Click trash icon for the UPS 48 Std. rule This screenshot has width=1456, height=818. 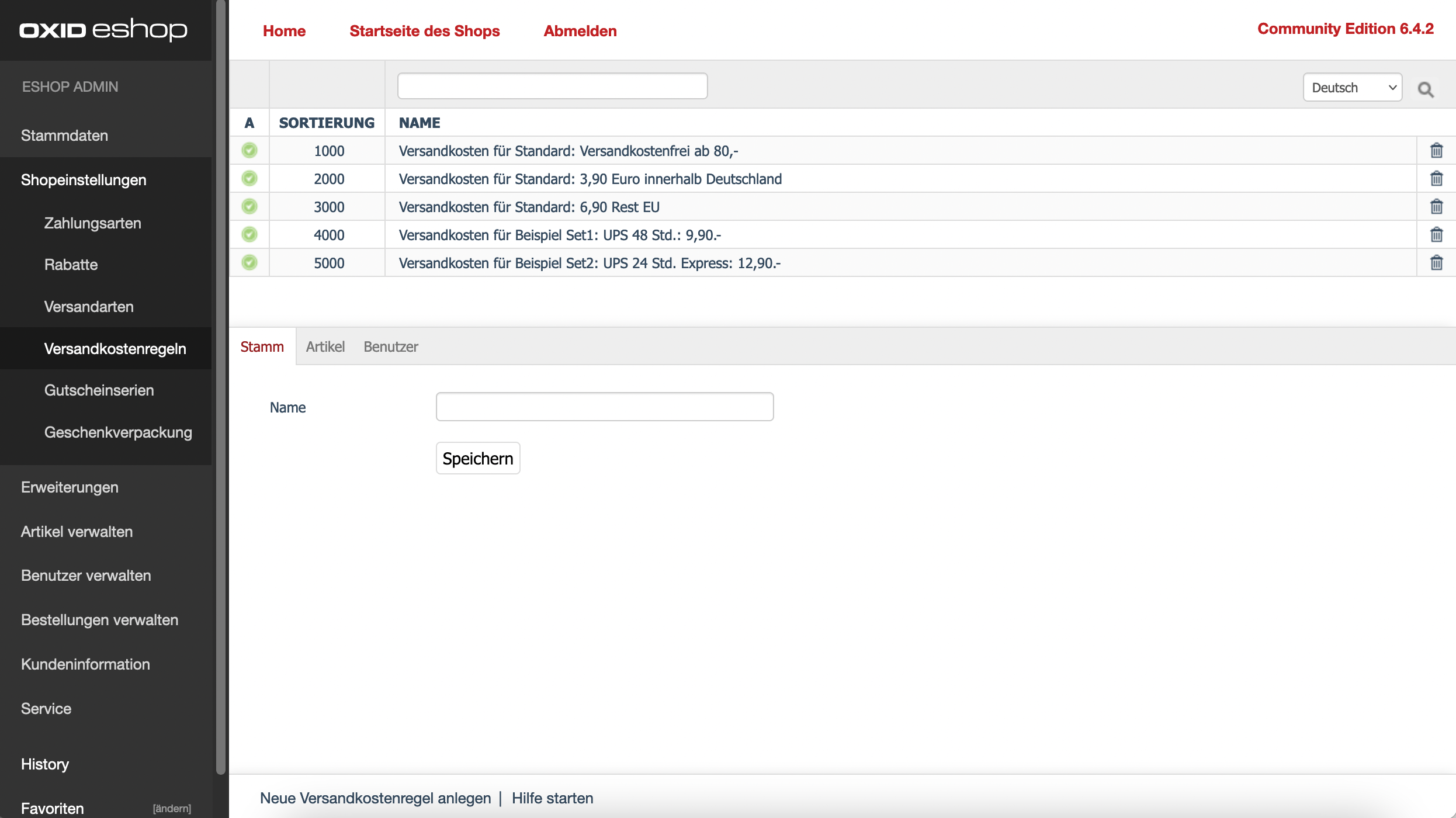[x=1436, y=235]
